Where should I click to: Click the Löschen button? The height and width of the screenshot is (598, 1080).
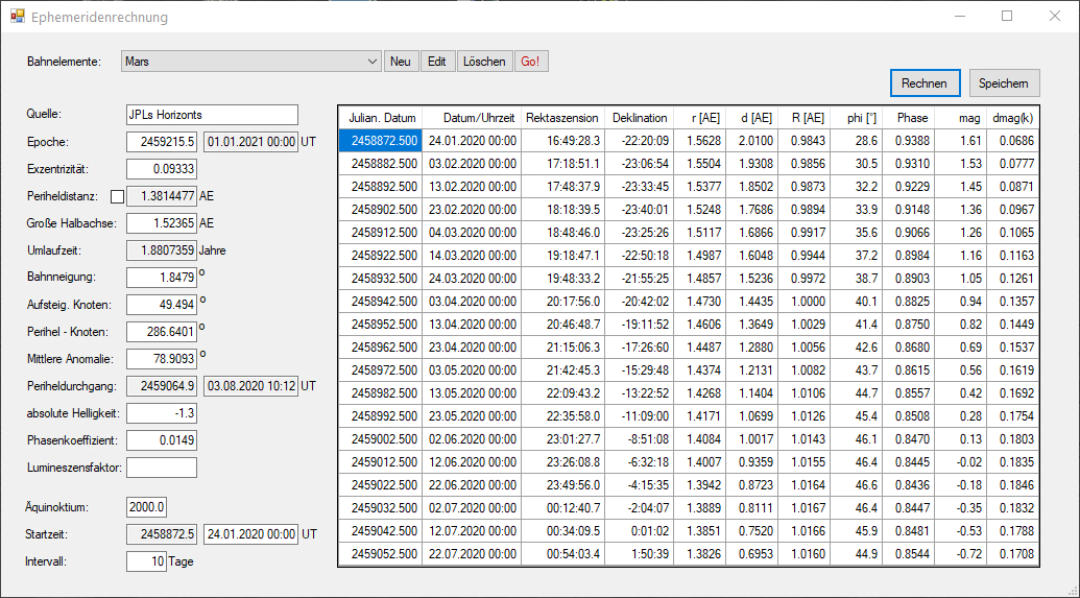point(484,62)
